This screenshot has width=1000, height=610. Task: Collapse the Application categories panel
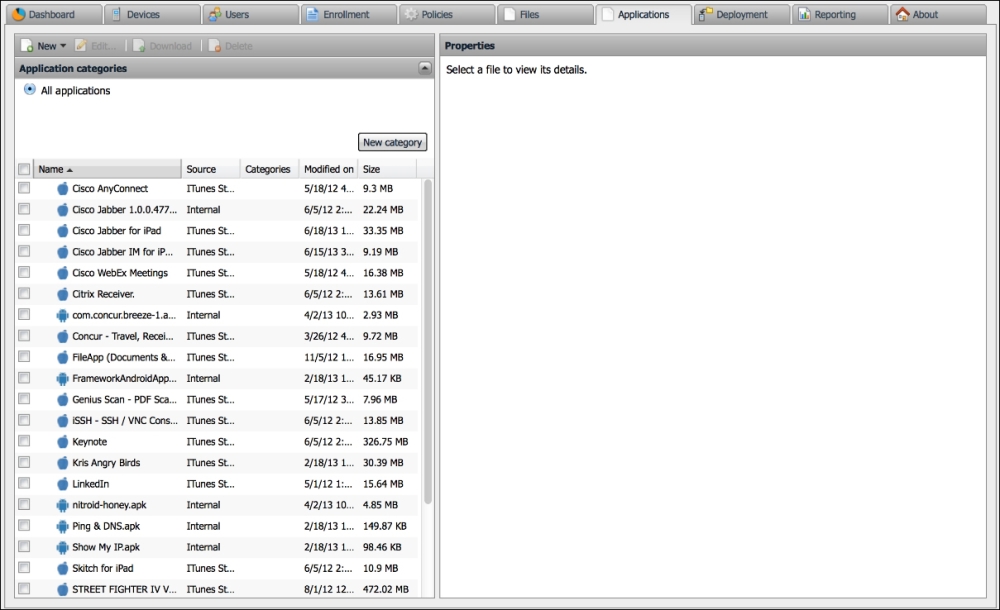pyautogui.click(x=425, y=68)
